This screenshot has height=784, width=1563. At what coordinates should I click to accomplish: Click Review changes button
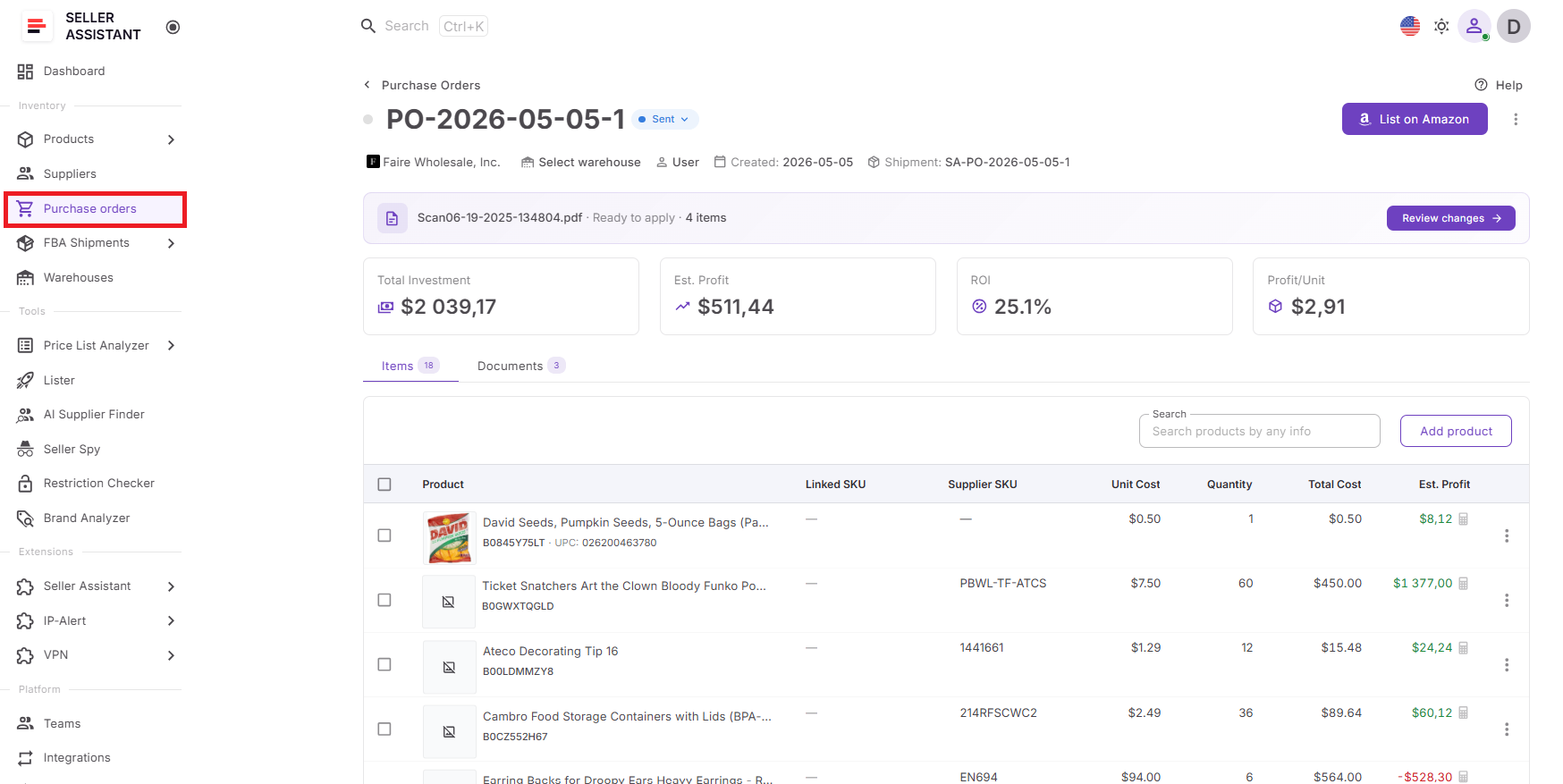[1450, 218]
